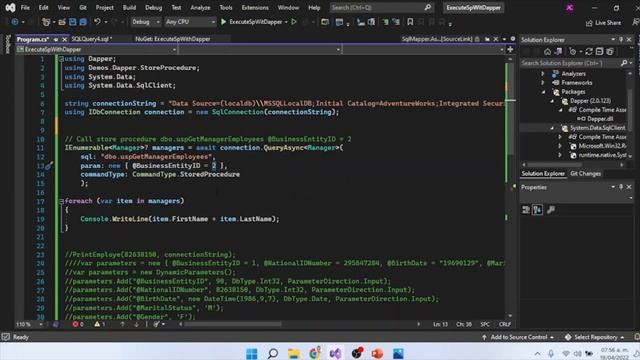Click the Save All icon
This screenshot has height=360, width=640.
click(x=83, y=22)
